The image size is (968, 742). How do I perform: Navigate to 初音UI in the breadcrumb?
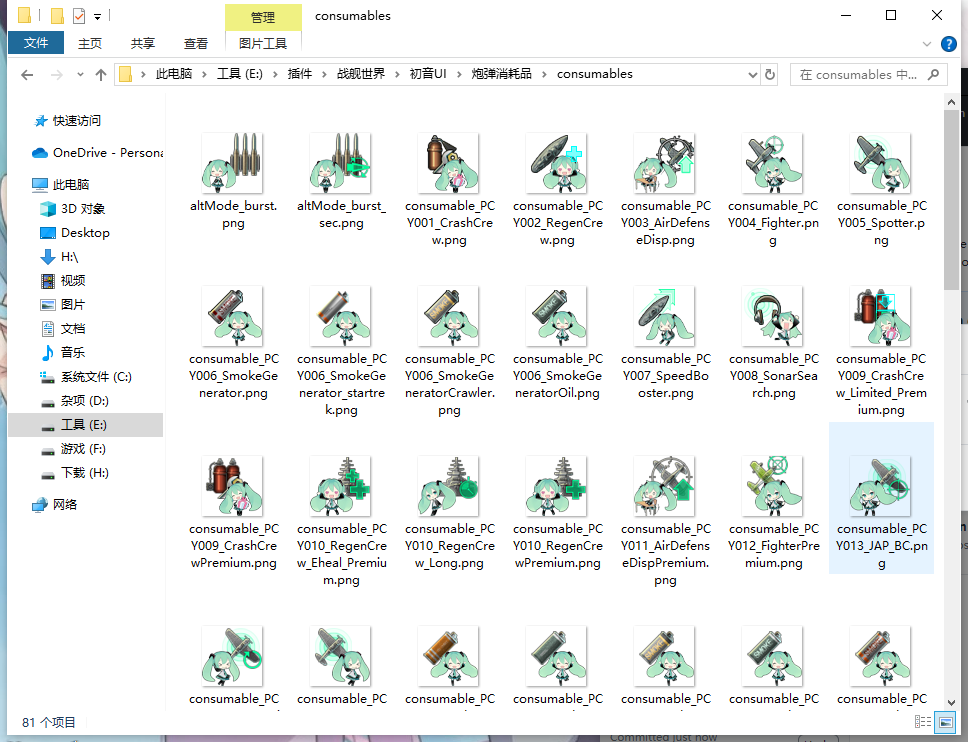pos(428,74)
